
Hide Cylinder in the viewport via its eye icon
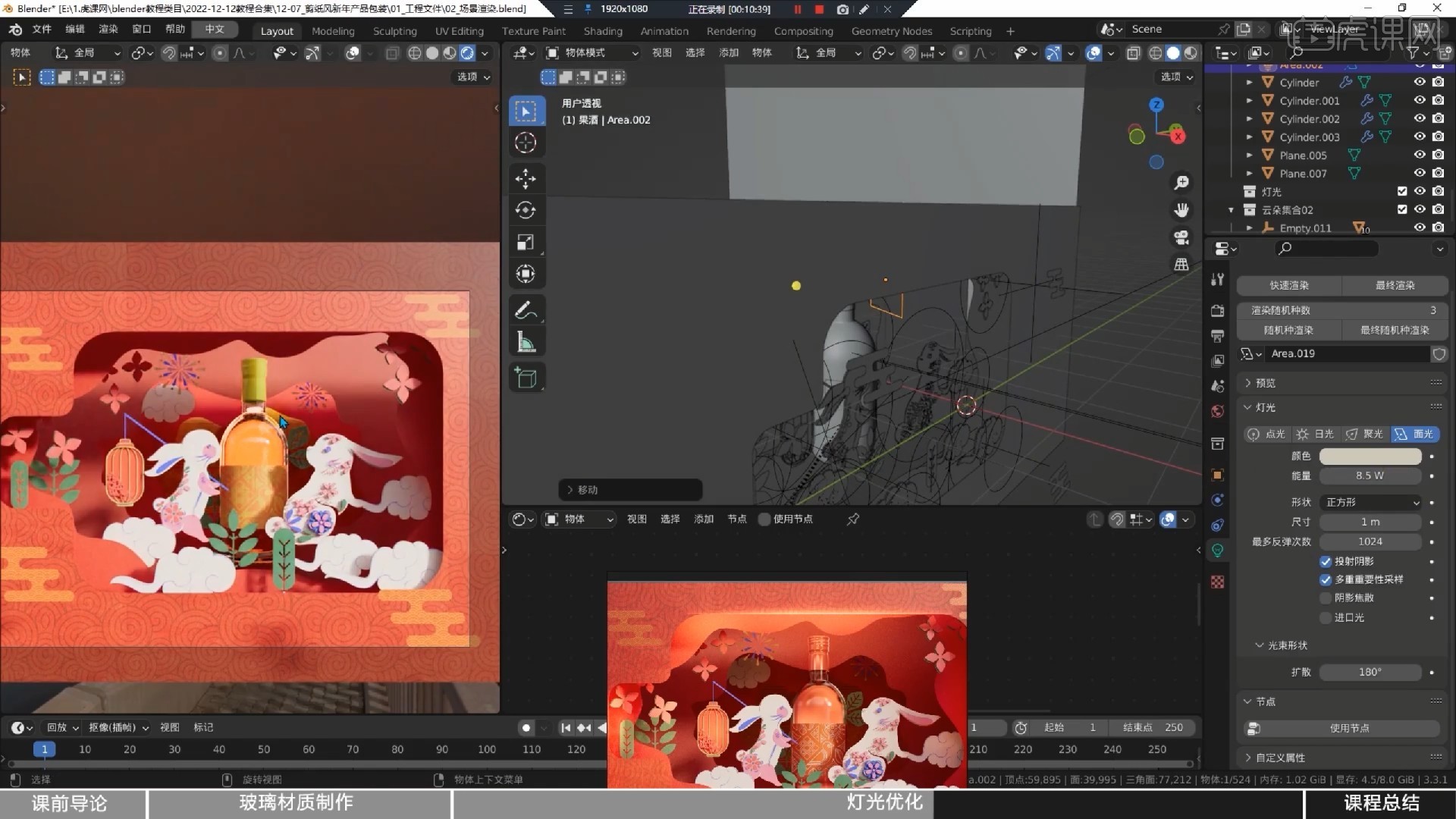(1420, 82)
